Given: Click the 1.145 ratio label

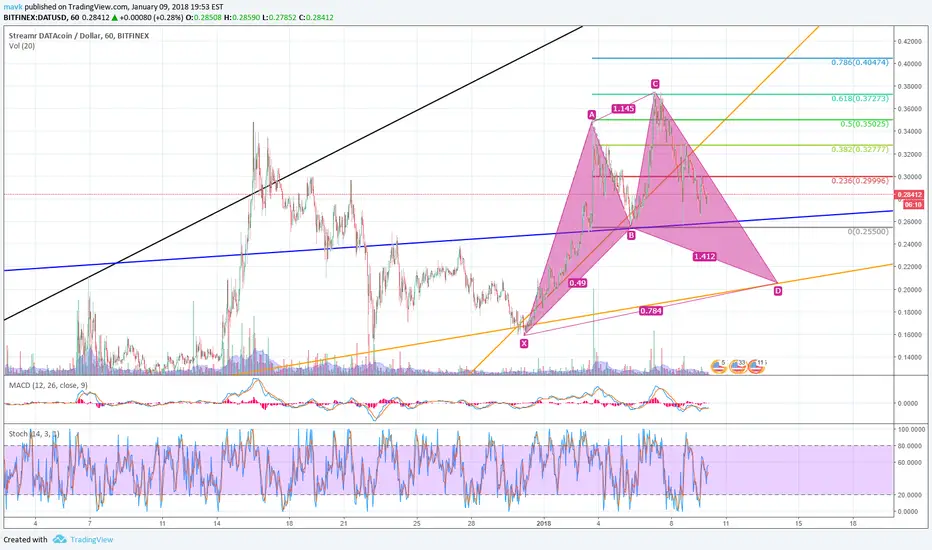Looking at the screenshot, I should 623,109.
